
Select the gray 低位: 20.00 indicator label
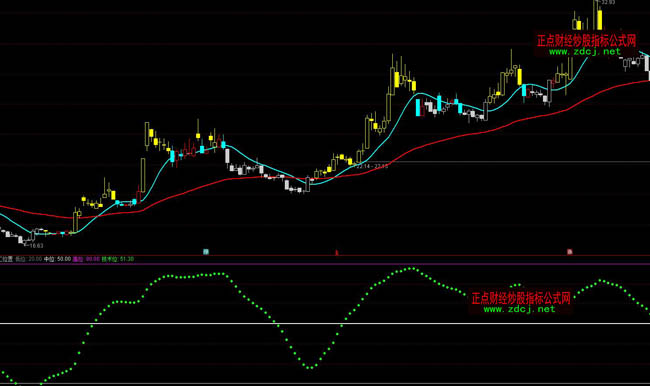click(x=29, y=259)
